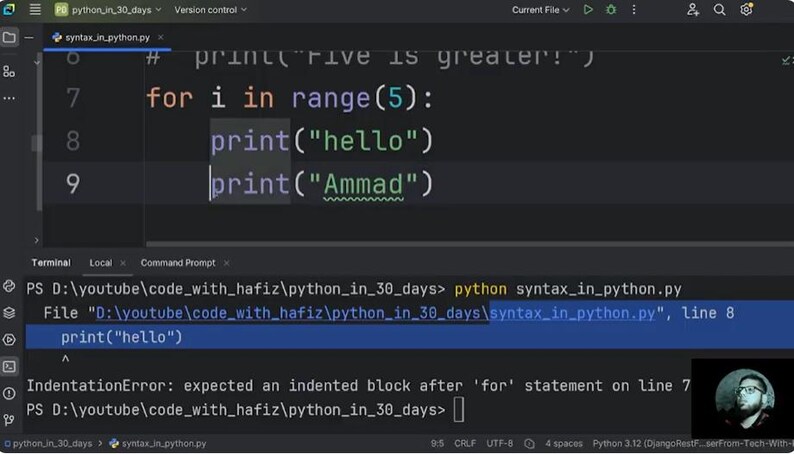Change CRLF line separator

point(465,443)
